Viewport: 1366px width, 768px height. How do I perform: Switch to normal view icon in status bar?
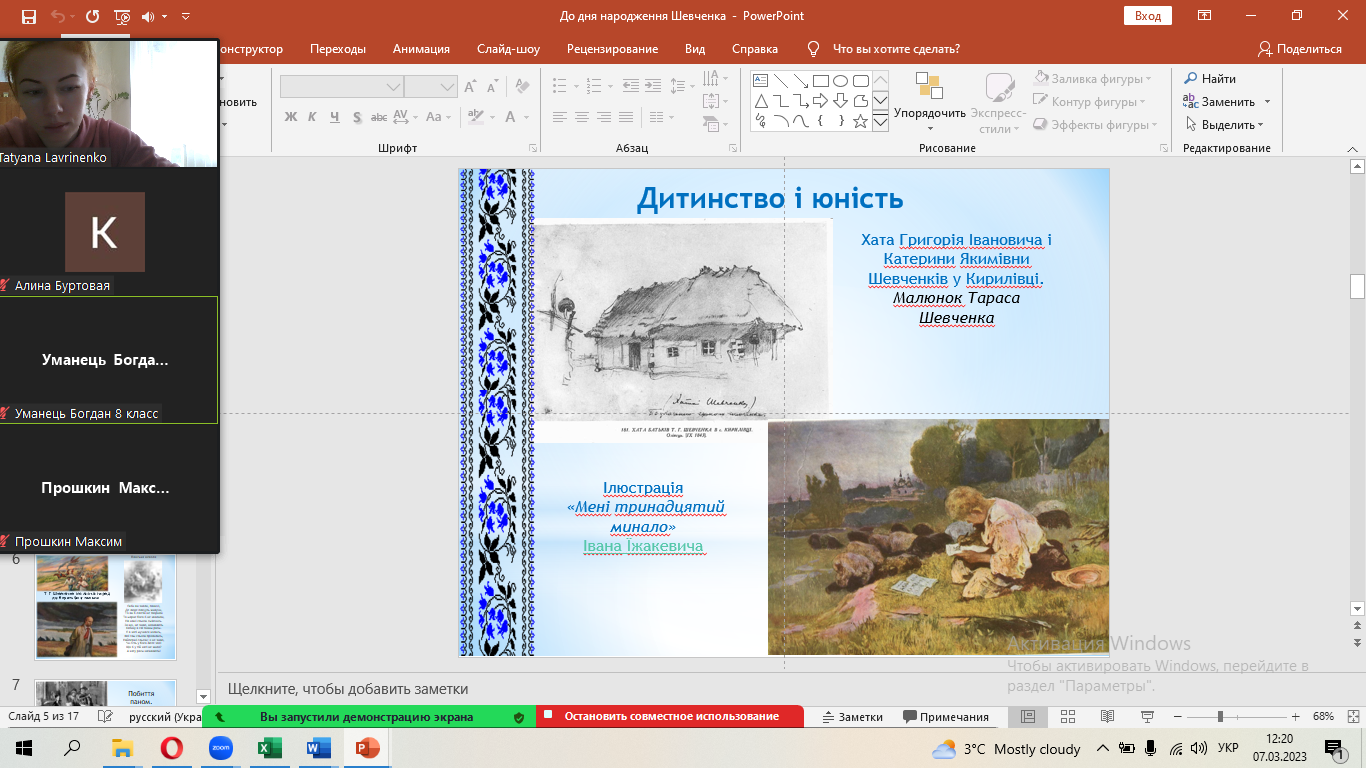click(1027, 717)
